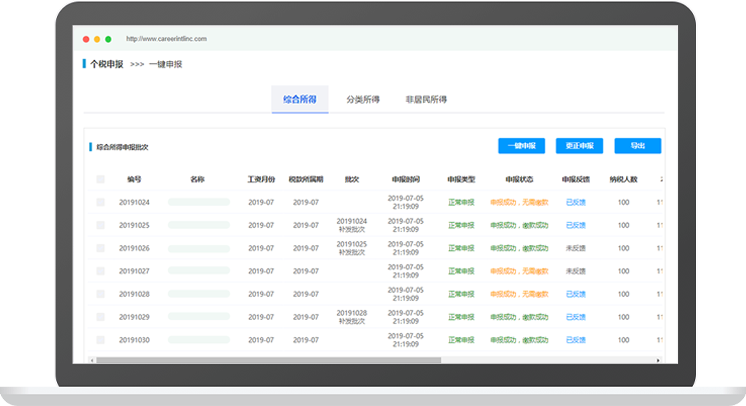Click the yellow minimize window dot
The height and width of the screenshot is (406, 746).
[x=96, y=39]
